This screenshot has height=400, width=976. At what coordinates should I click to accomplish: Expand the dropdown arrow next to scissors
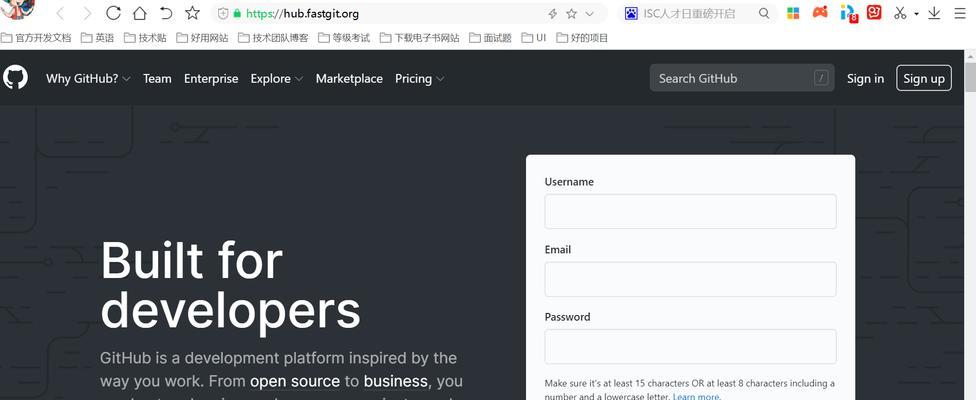[x=916, y=14]
